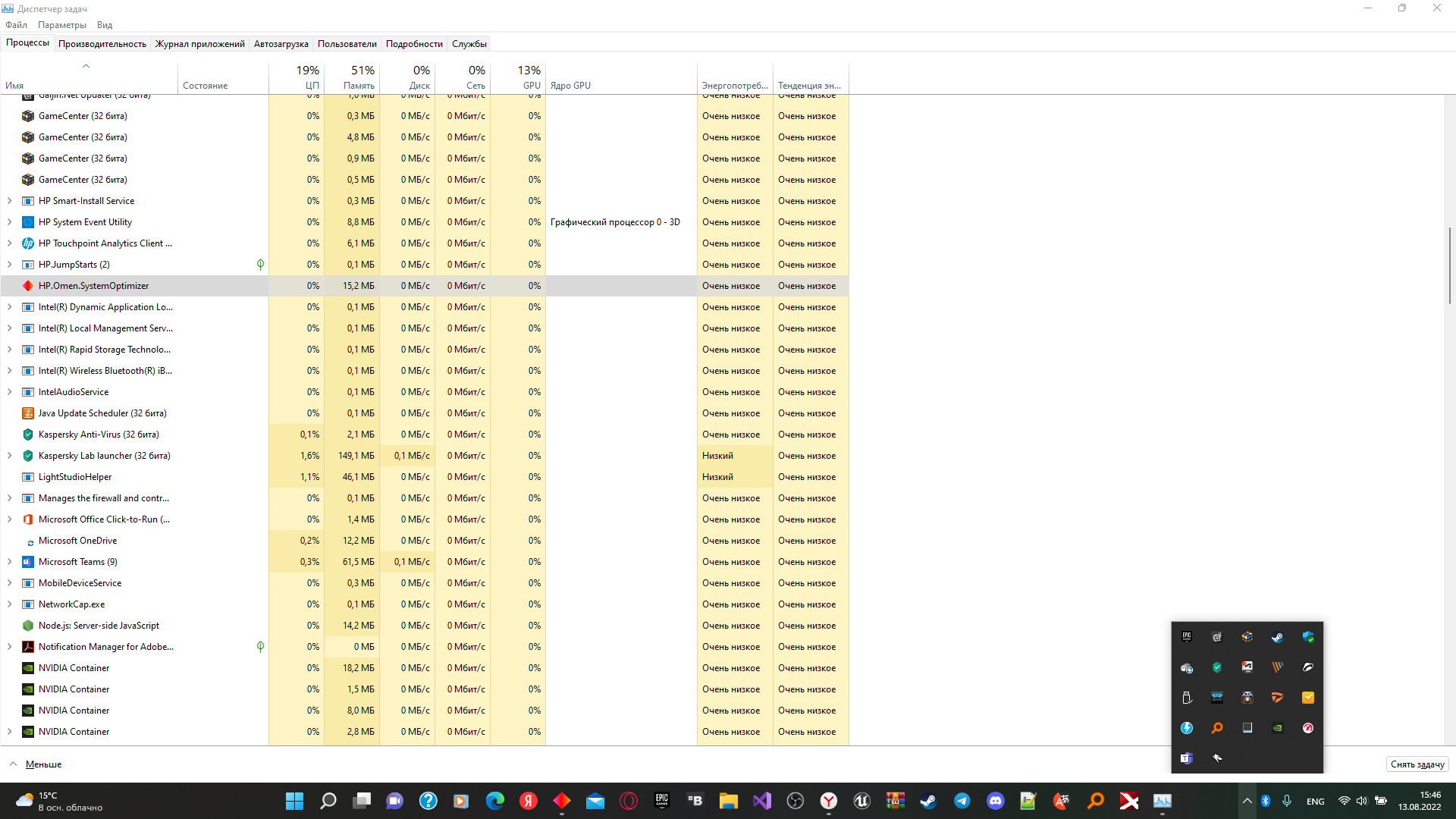Screen dimensions: 1456x819
Task: Expand Microsoft Teams (9) process group
Action: pos(9,562)
